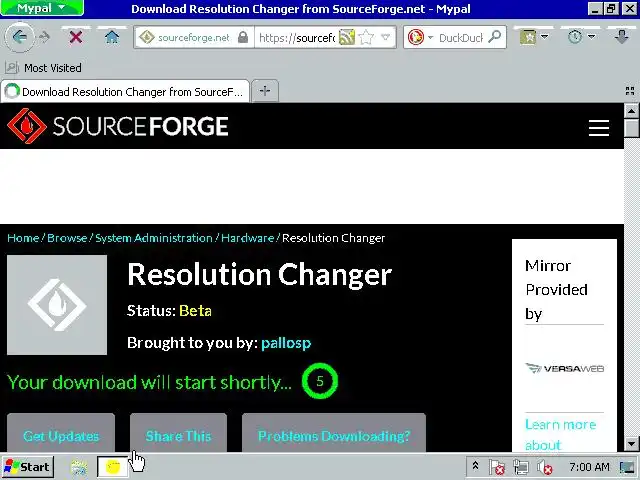Click the Get Updates button
Image resolution: width=640 pixels, height=480 pixels.
coord(61,433)
